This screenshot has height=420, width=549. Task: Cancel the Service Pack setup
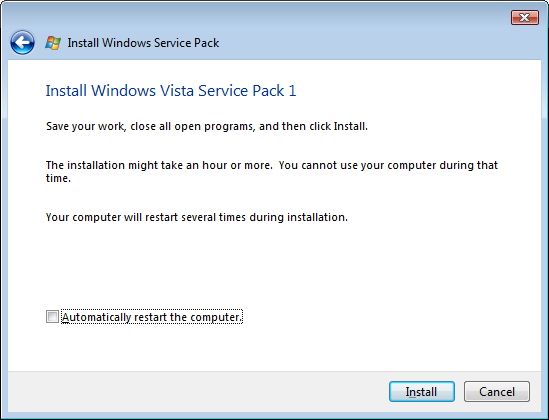pyautogui.click(x=497, y=391)
